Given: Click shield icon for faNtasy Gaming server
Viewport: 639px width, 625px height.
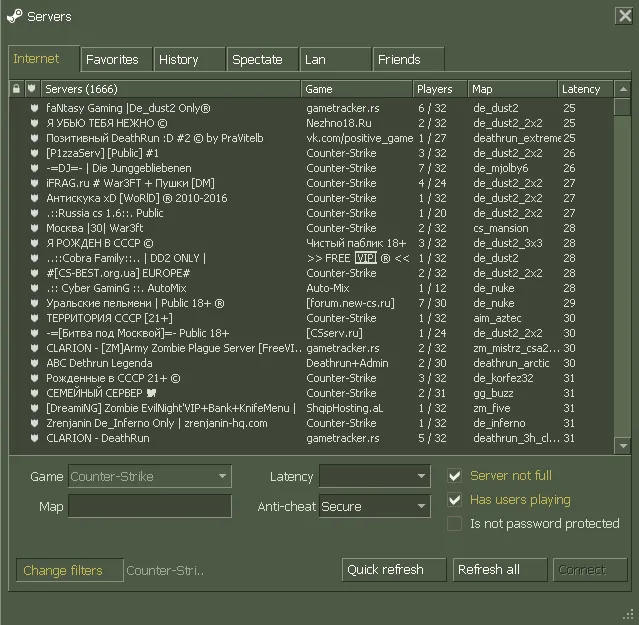Looking at the screenshot, I should (34, 108).
